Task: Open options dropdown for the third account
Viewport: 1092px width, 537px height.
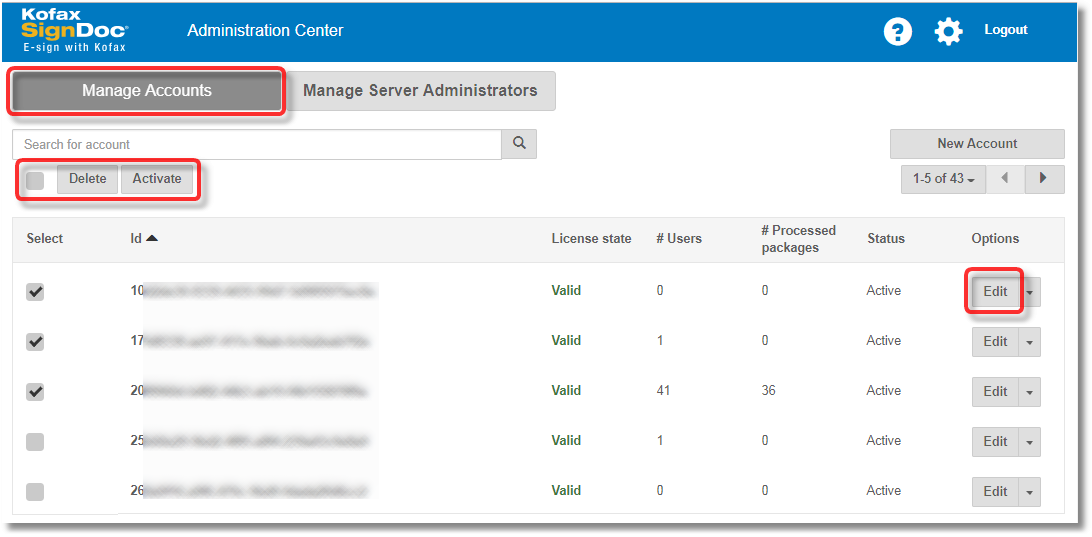Action: [x=1030, y=392]
